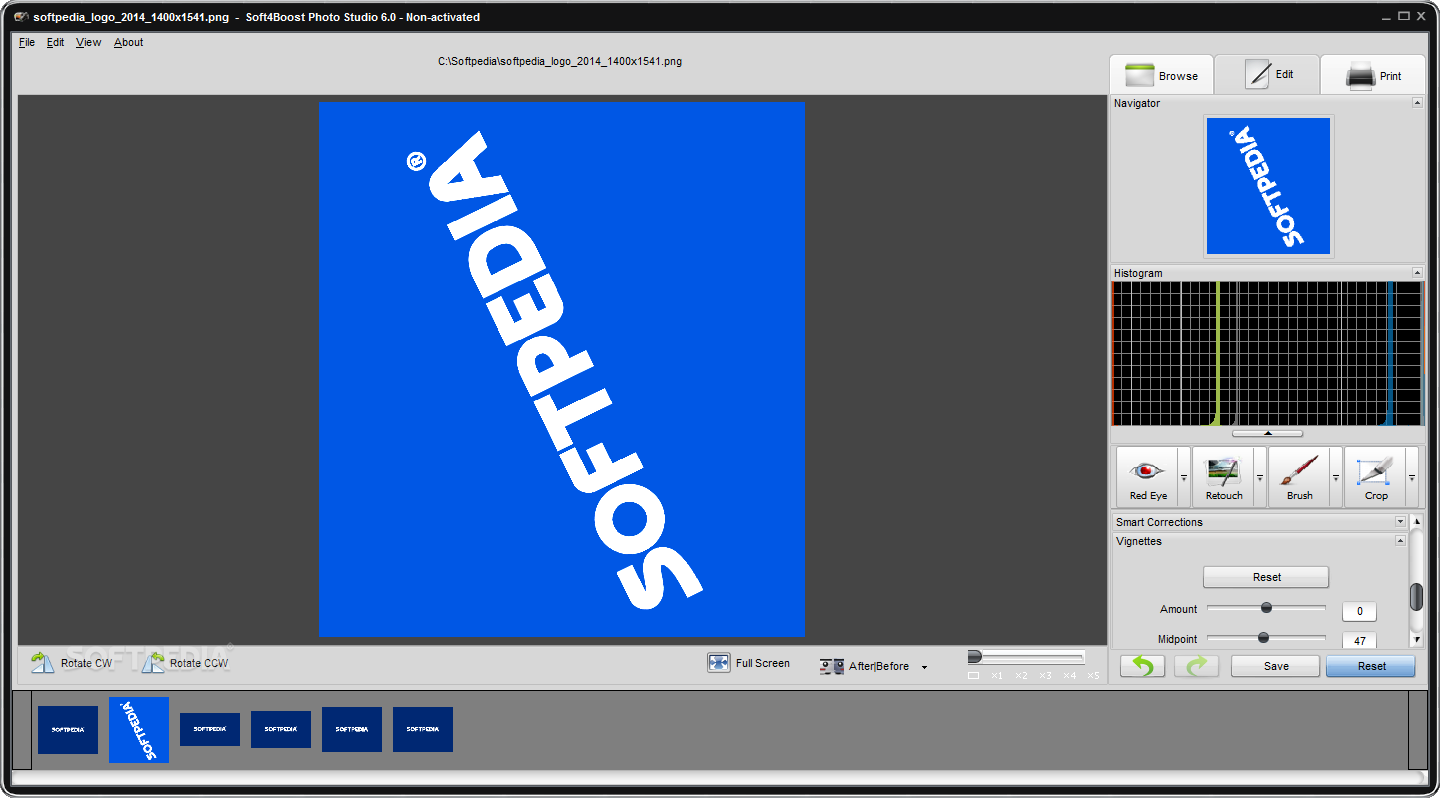This screenshot has height=798, width=1440.
Task: Redo with the green right arrow
Action: pos(1196,666)
